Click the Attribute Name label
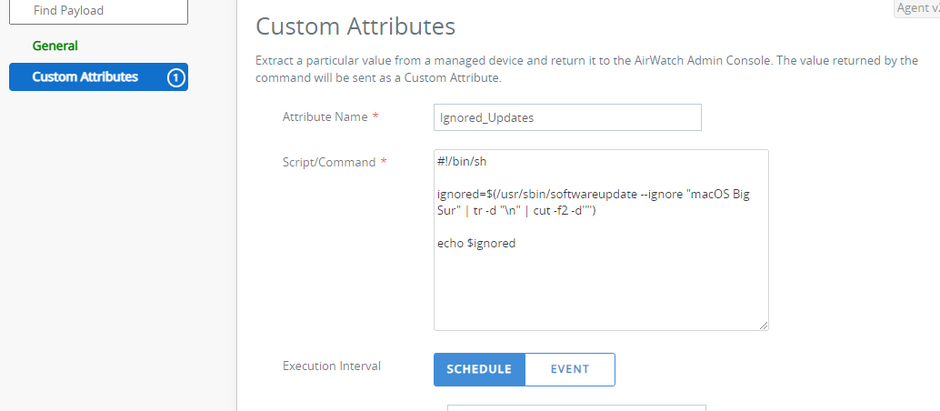This screenshot has width=940, height=411. click(325, 117)
